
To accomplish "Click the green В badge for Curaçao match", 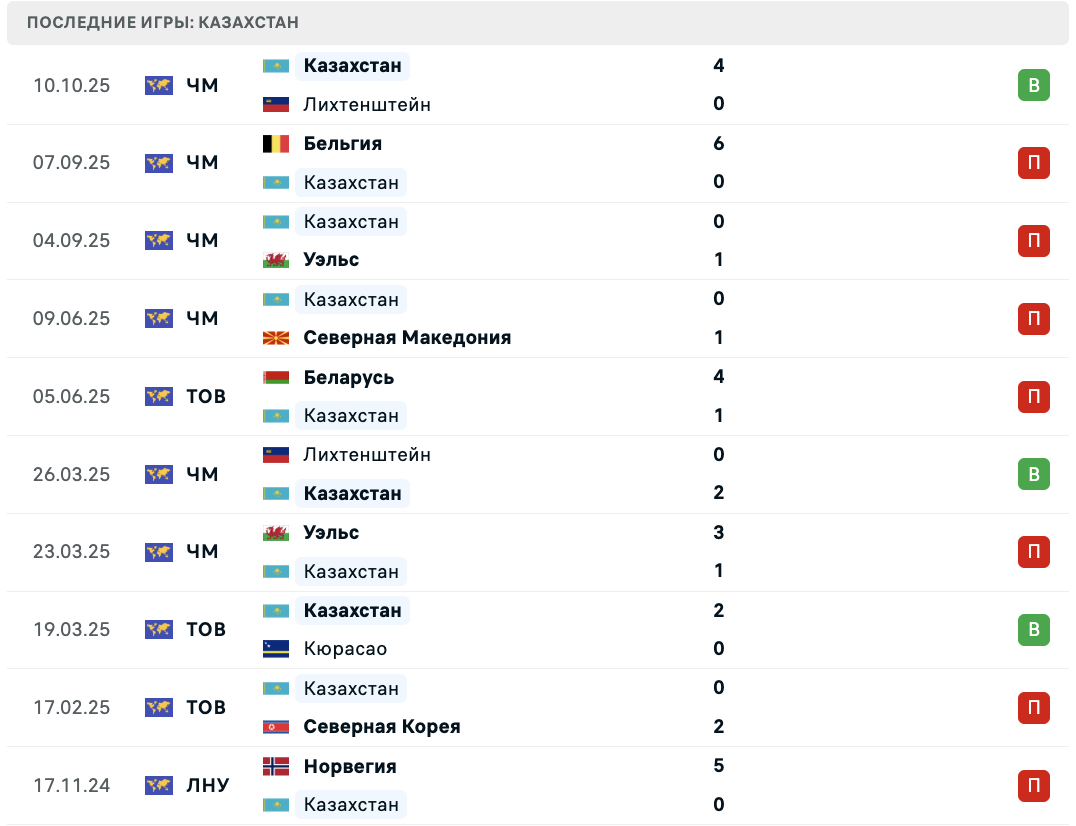I will (1033, 630).
